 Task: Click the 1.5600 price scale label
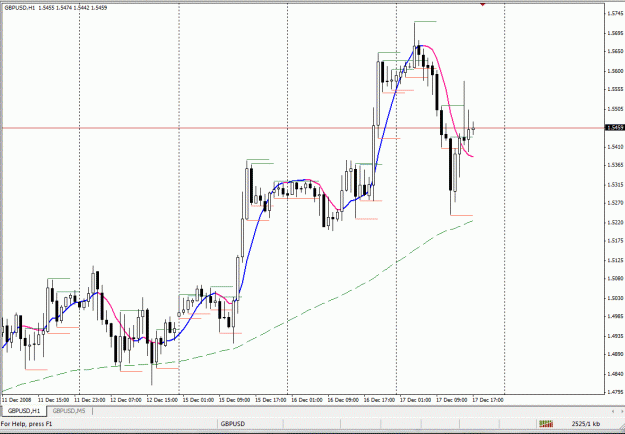615,71
